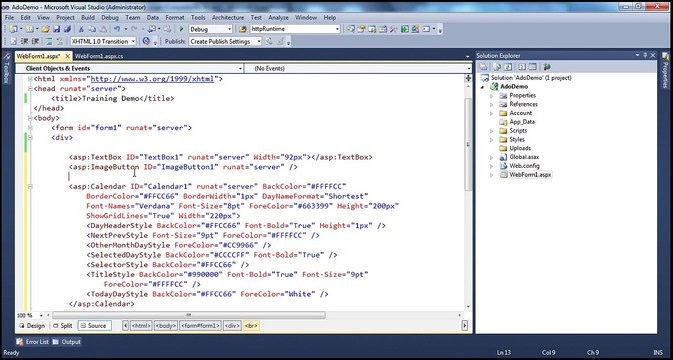Expand the Styles folder in Solution Explorer
Screen dimensions: 673x360
coord(492,139)
